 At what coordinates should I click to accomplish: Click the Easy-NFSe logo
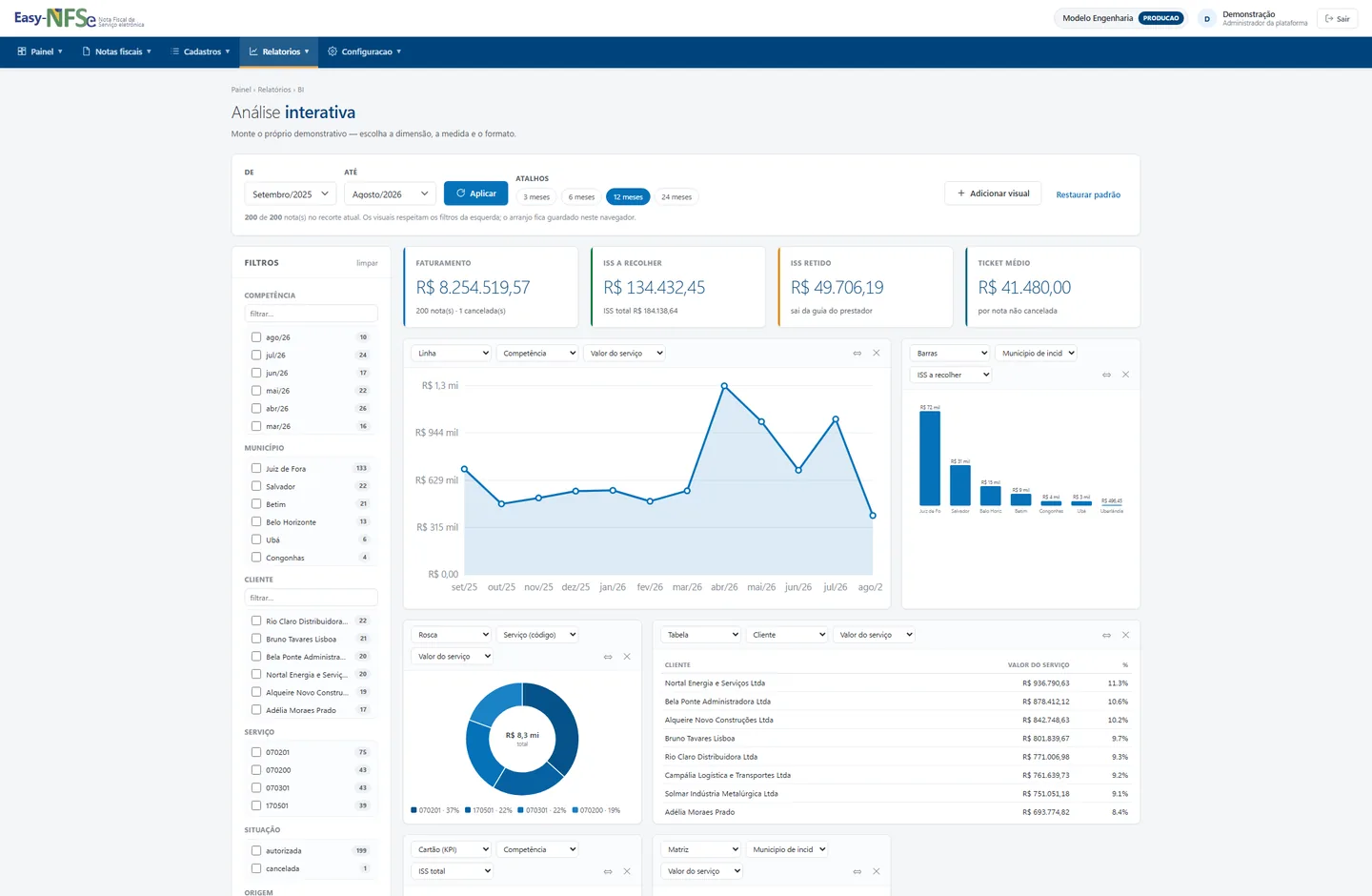[79, 18]
